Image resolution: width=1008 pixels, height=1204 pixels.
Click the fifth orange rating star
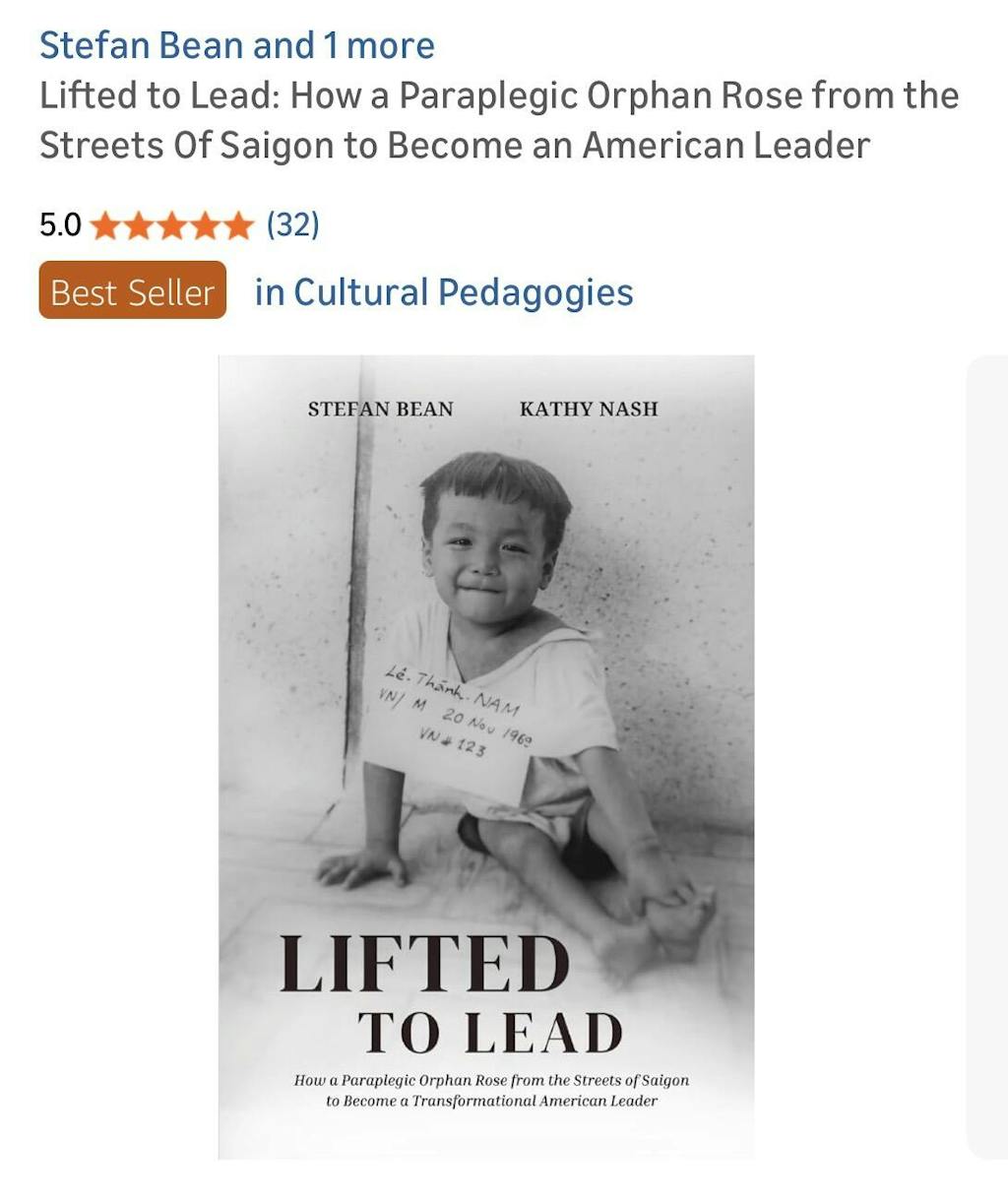click(239, 226)
